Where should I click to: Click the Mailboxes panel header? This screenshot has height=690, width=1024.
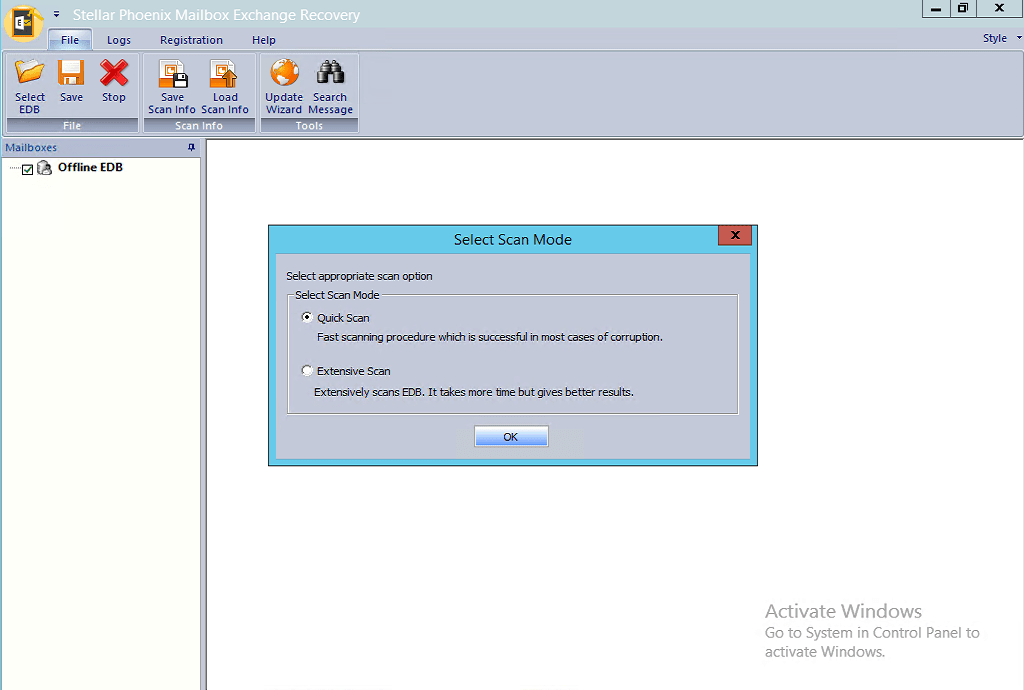(101, 148)
